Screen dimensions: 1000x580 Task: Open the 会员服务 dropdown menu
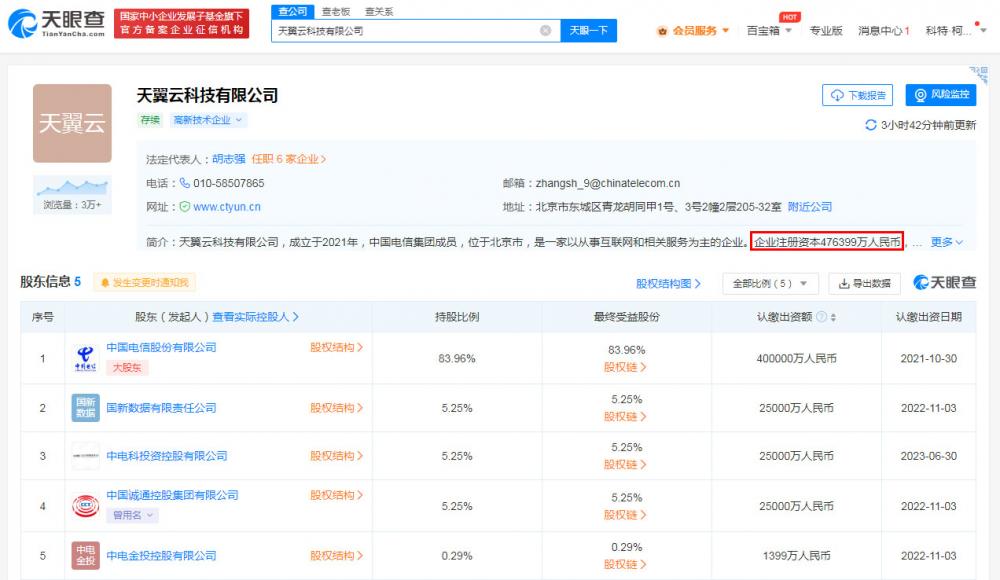pyautogui.click(x=693, y=31)
